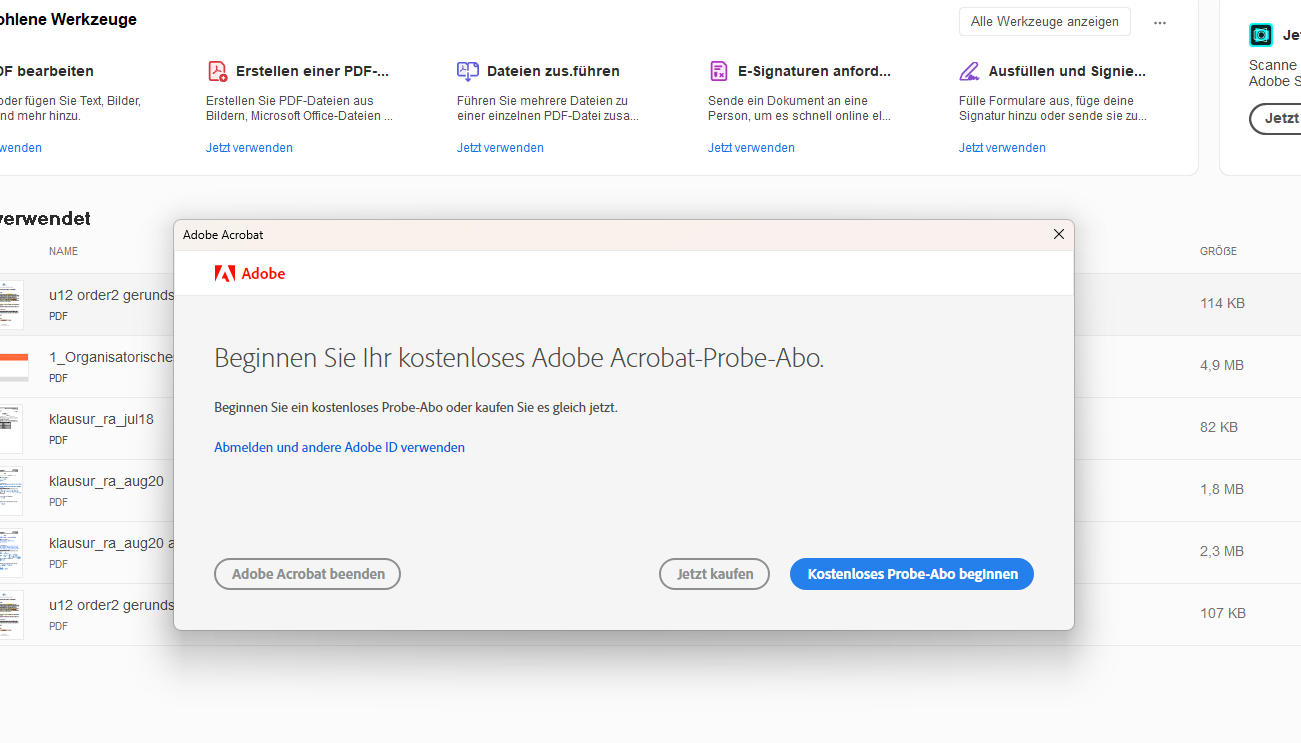Viewport: 1301px width, 743px height.
Task: Select the klausur_ra_aug20 PDF entry
Action: click(x=106, y=481)
